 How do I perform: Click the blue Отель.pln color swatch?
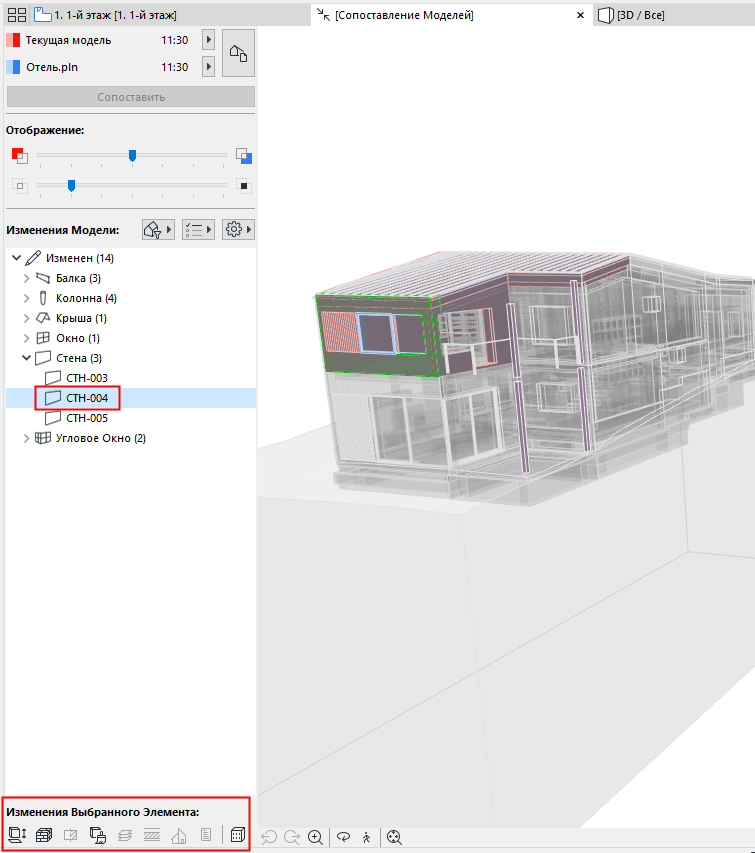pyautogui.click(x=13, y=67)
